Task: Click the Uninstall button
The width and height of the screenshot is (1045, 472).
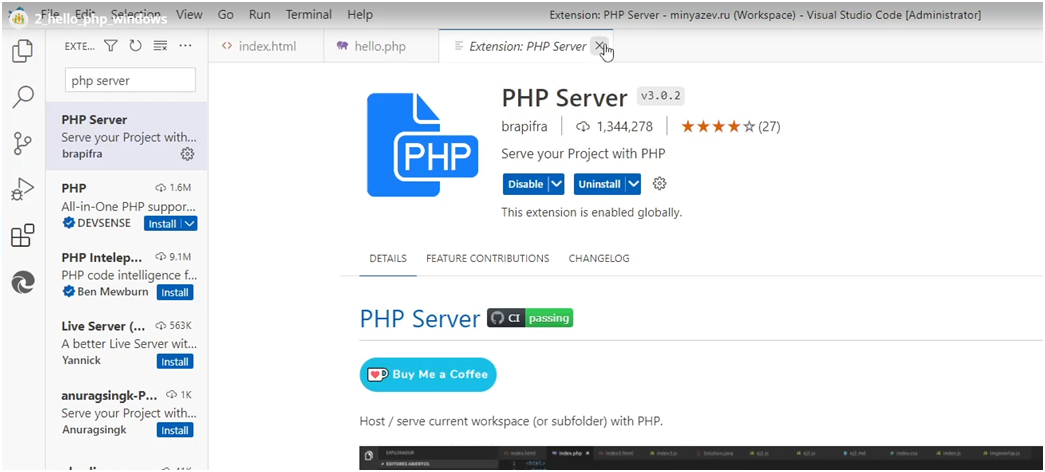Action: (599, 184)
